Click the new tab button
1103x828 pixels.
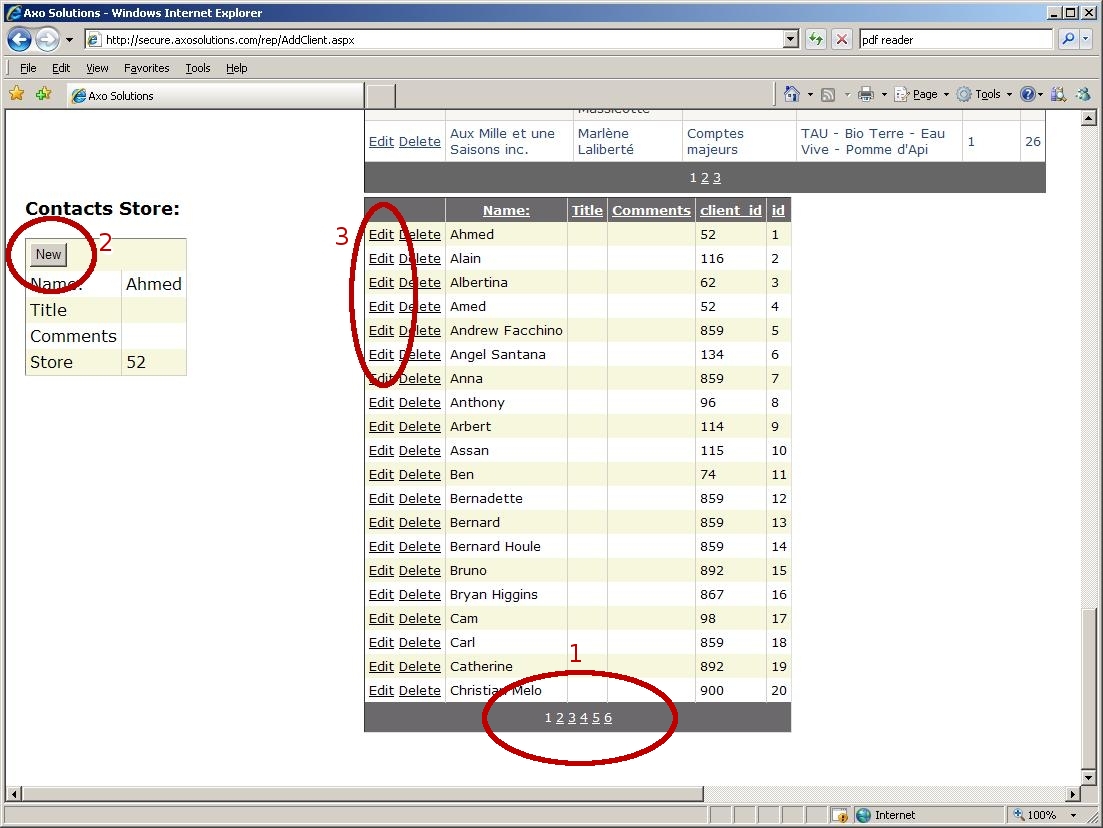pos(381,96)
